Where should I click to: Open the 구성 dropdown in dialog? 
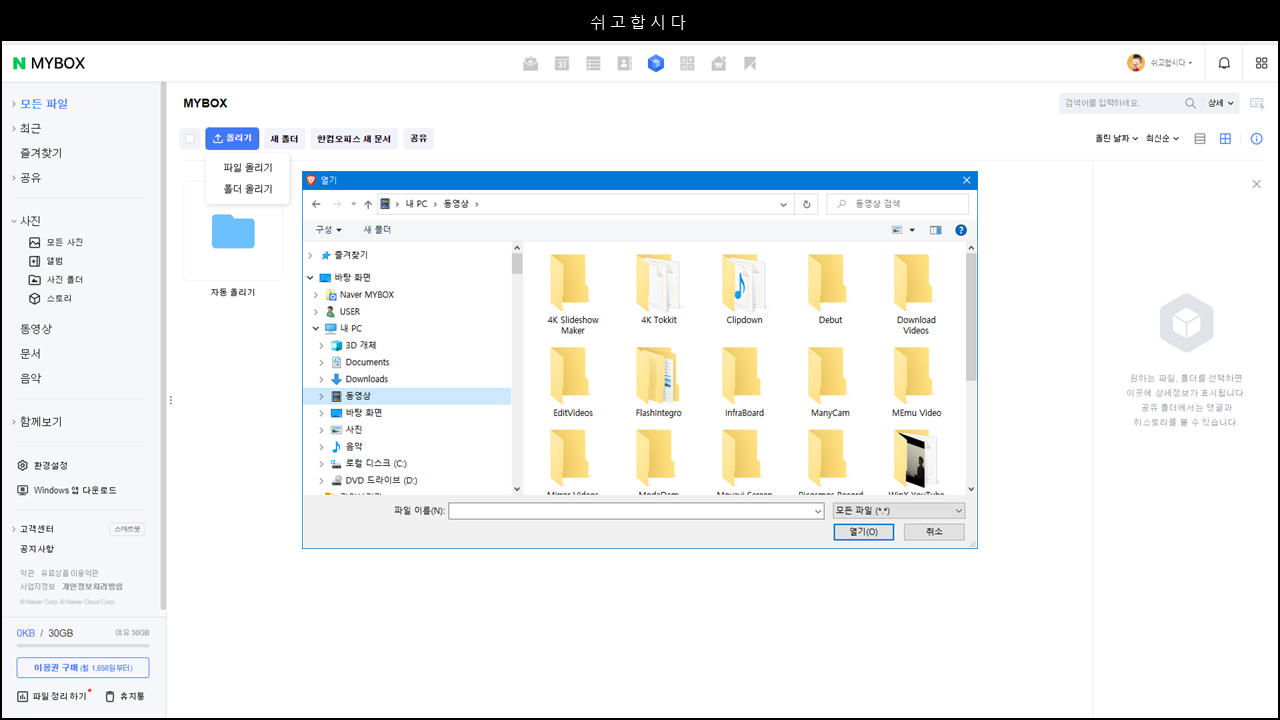pos(328,230)
